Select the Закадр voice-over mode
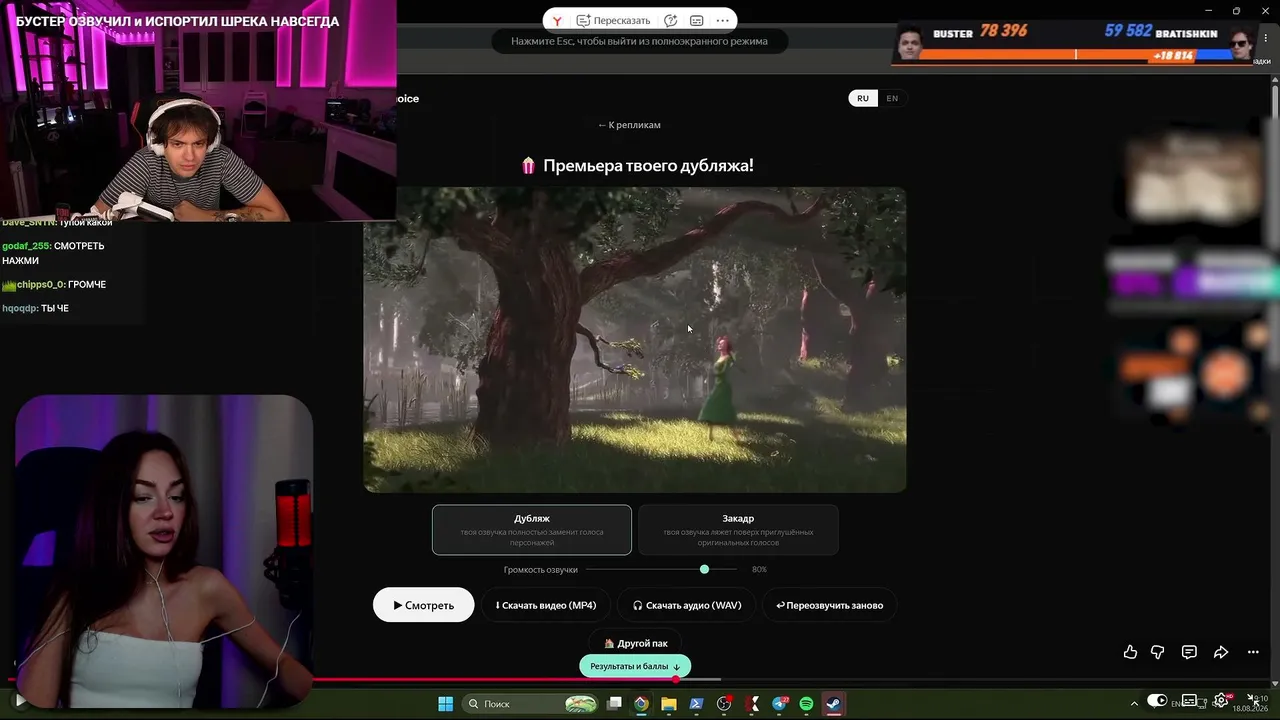 tap(738, 529)
